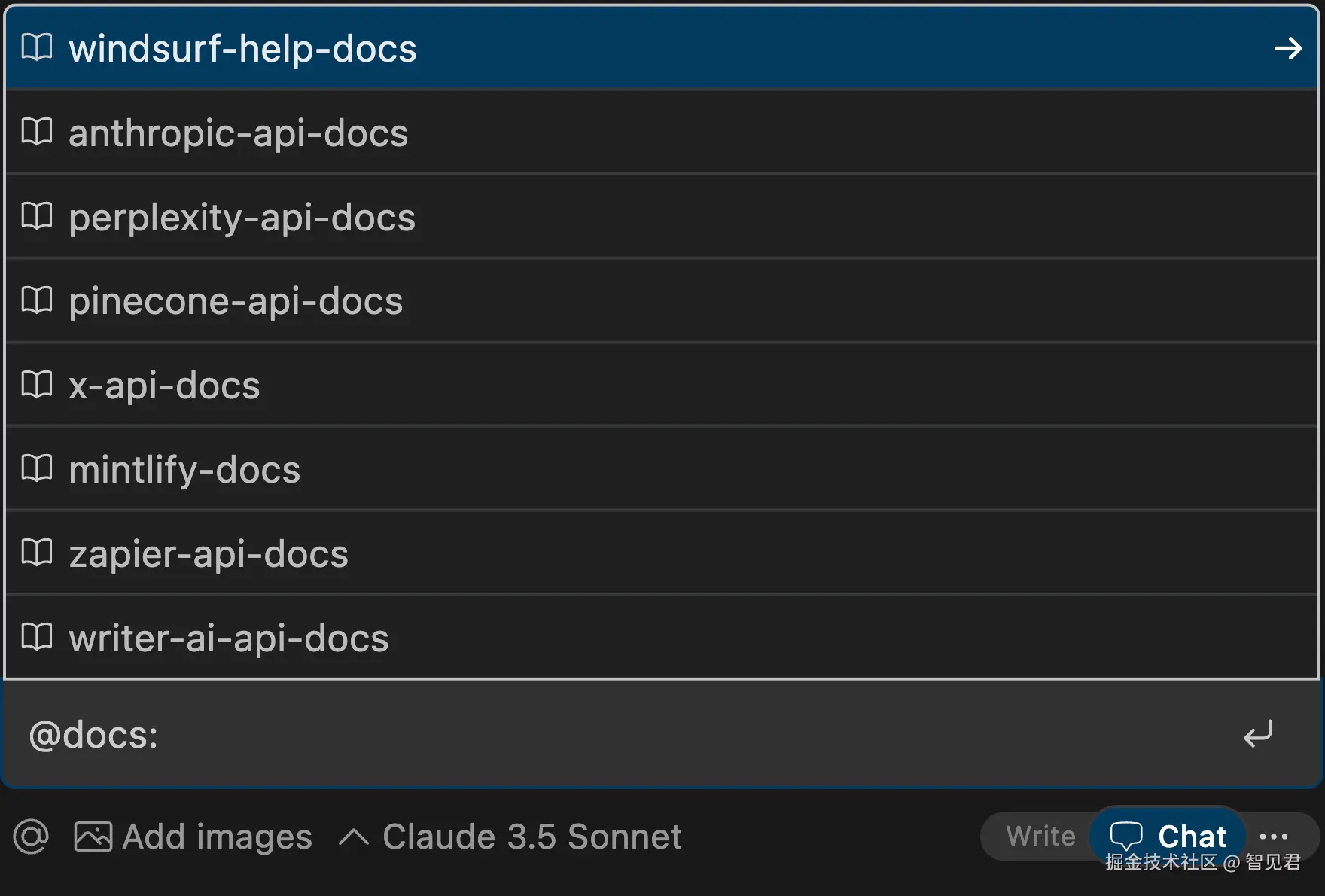Choose the x-api-docs entry

tap(164, 386)
